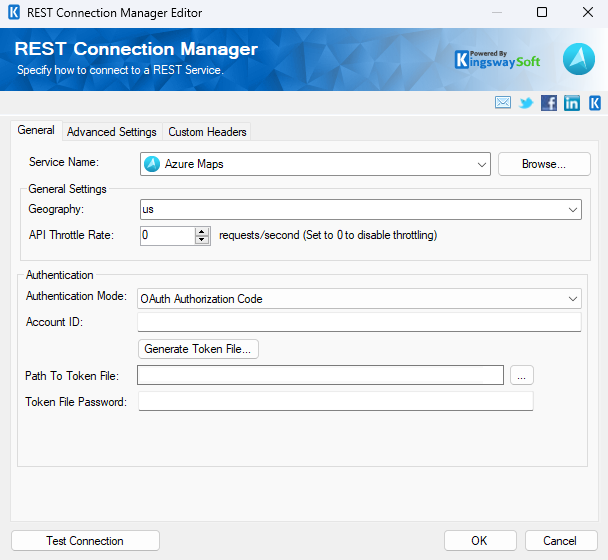608x560 pixels.
Task: Click the 'OAuth Authorization Code' value
Action: 201,299
